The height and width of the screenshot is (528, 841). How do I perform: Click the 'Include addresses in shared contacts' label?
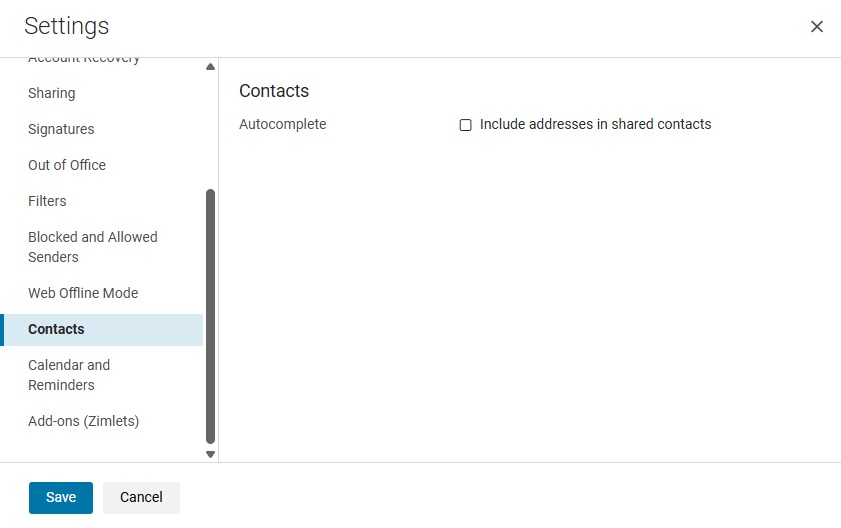(x=595, y=125)
